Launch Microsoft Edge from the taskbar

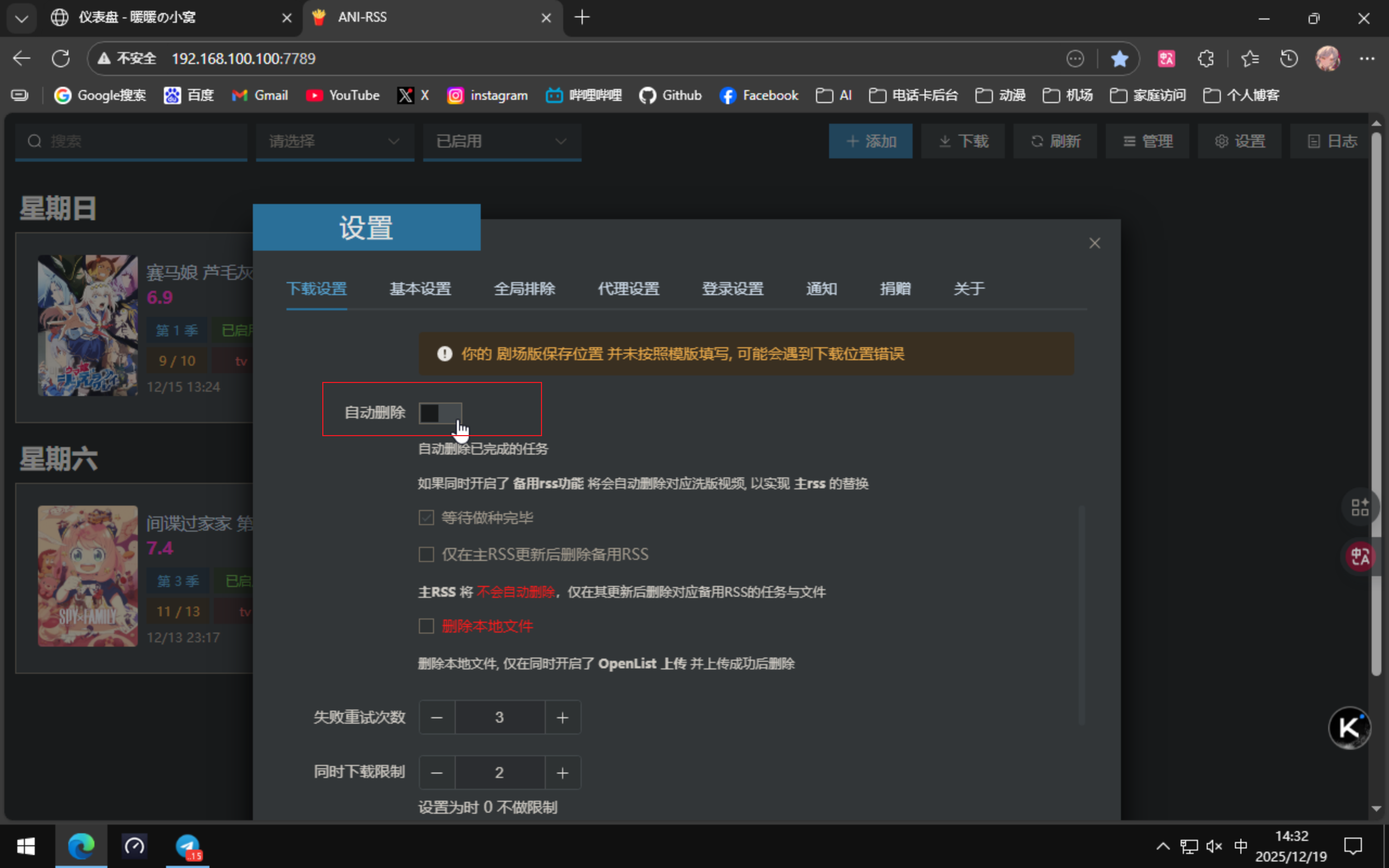point(80,846)
